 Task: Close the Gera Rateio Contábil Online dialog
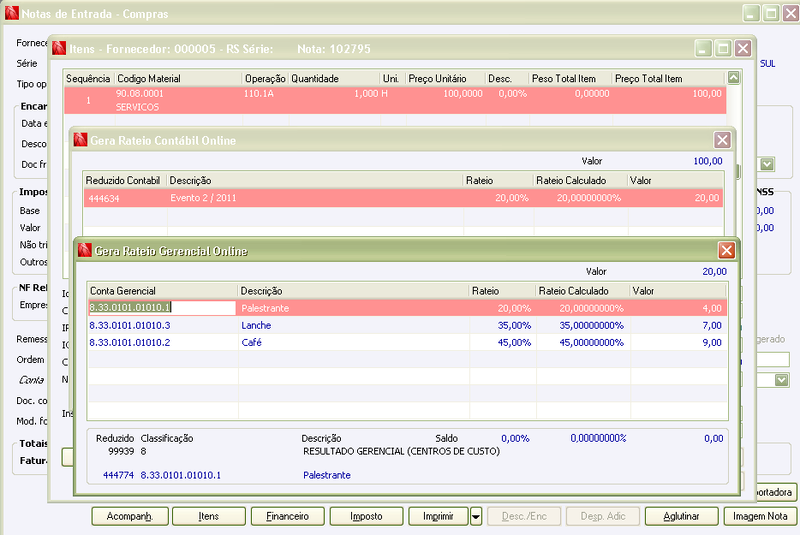[x=722, y=140]
